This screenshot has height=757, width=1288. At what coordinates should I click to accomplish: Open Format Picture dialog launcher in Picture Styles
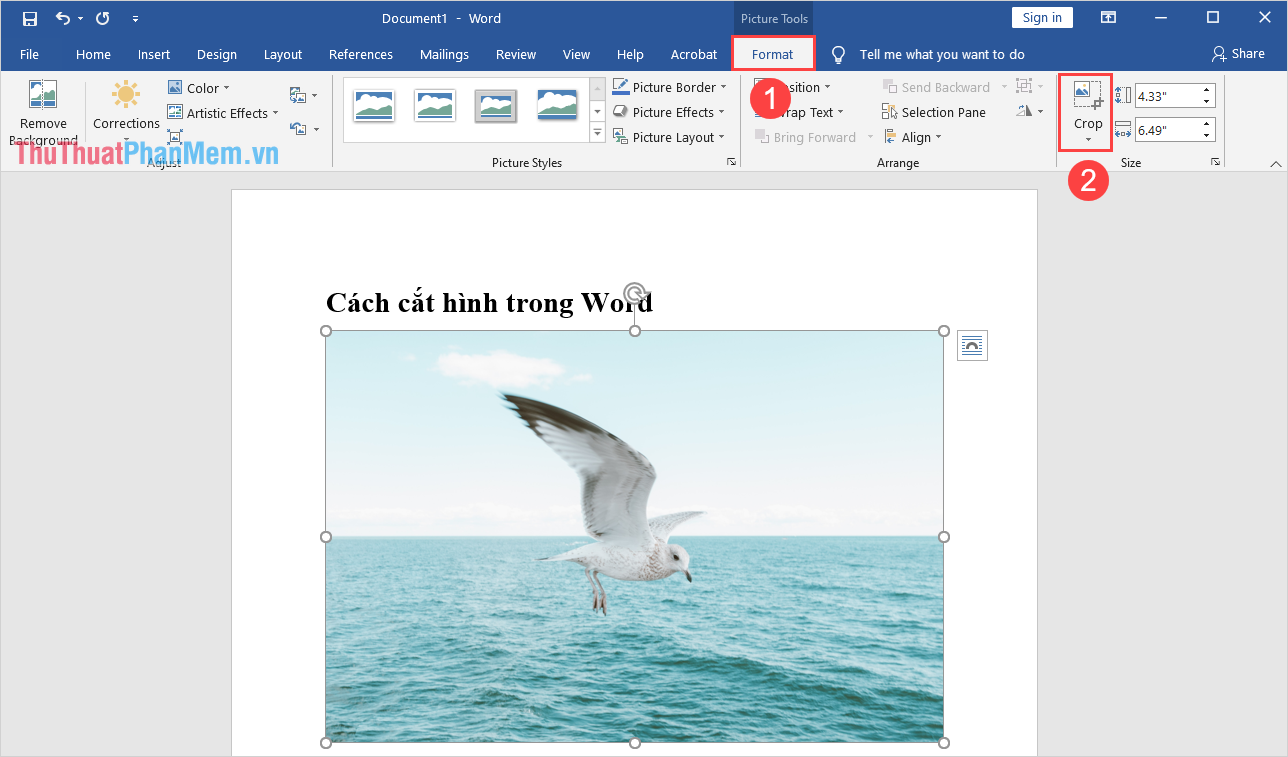pos(732,162)
